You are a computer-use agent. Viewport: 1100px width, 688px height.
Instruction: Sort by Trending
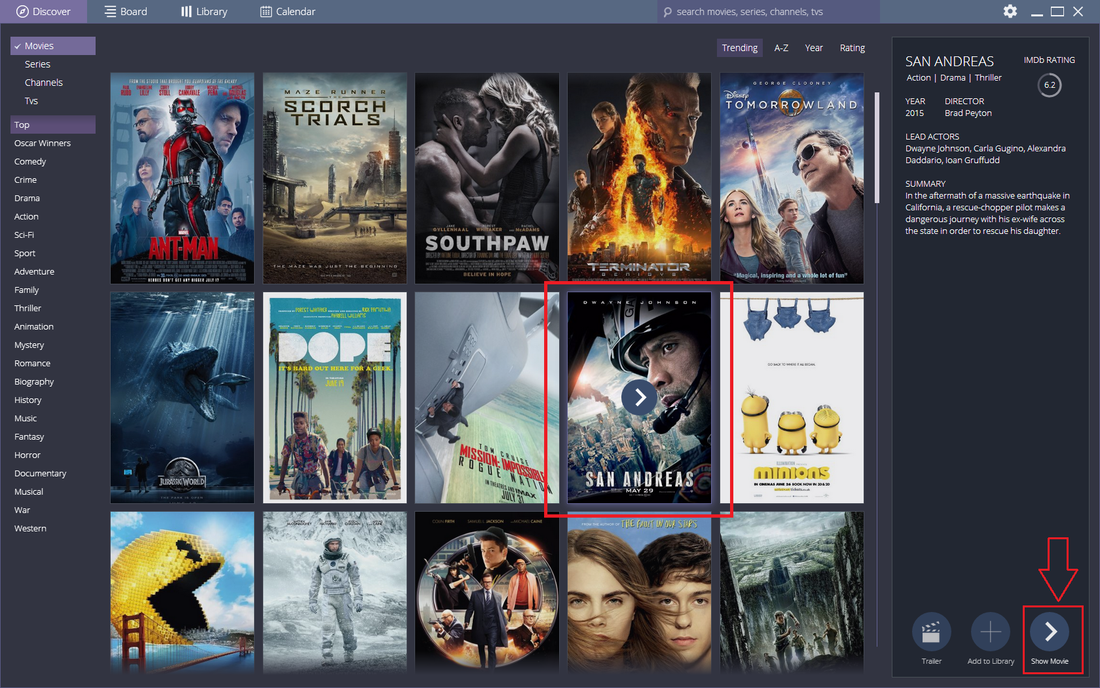click(x=739, y=48)
